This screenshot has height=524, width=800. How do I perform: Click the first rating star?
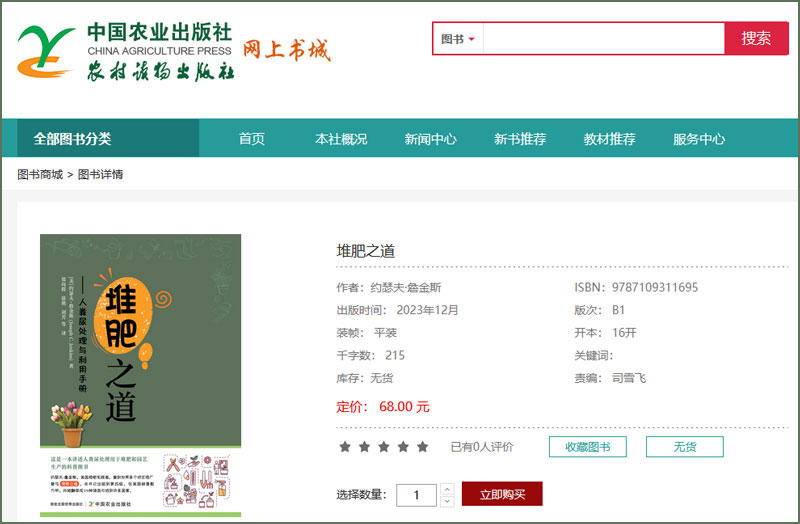coord(345,447)
